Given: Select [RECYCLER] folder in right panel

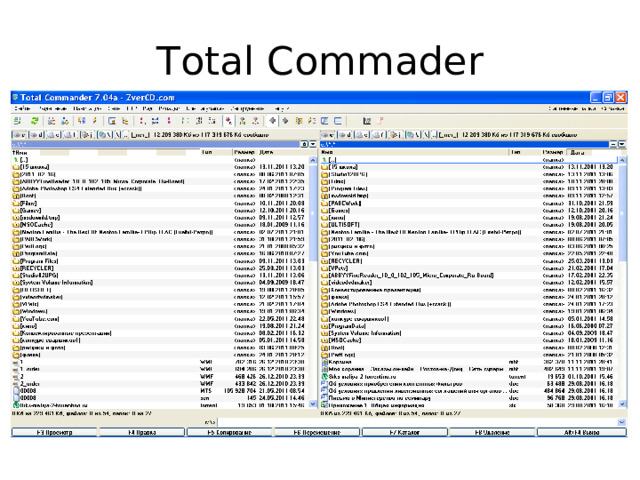Looking at the screenshot, I should pos(469,261).
